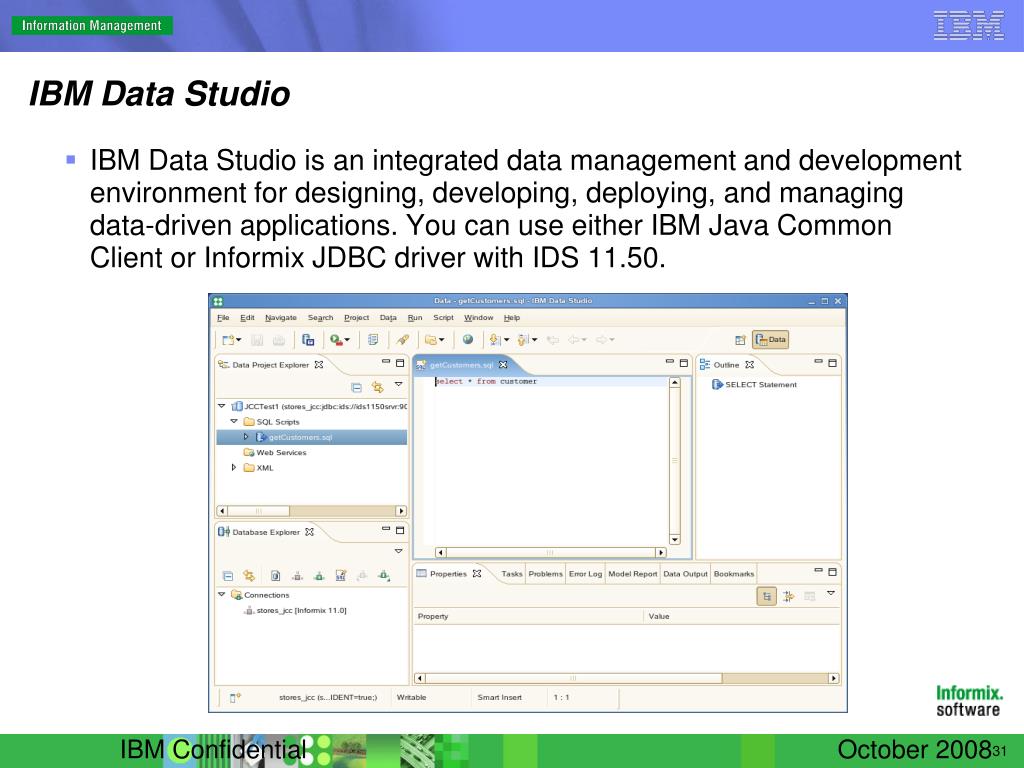This screenshot has width=1024, height=768.
Task: Open the Help menu
Action: point(512,317)
